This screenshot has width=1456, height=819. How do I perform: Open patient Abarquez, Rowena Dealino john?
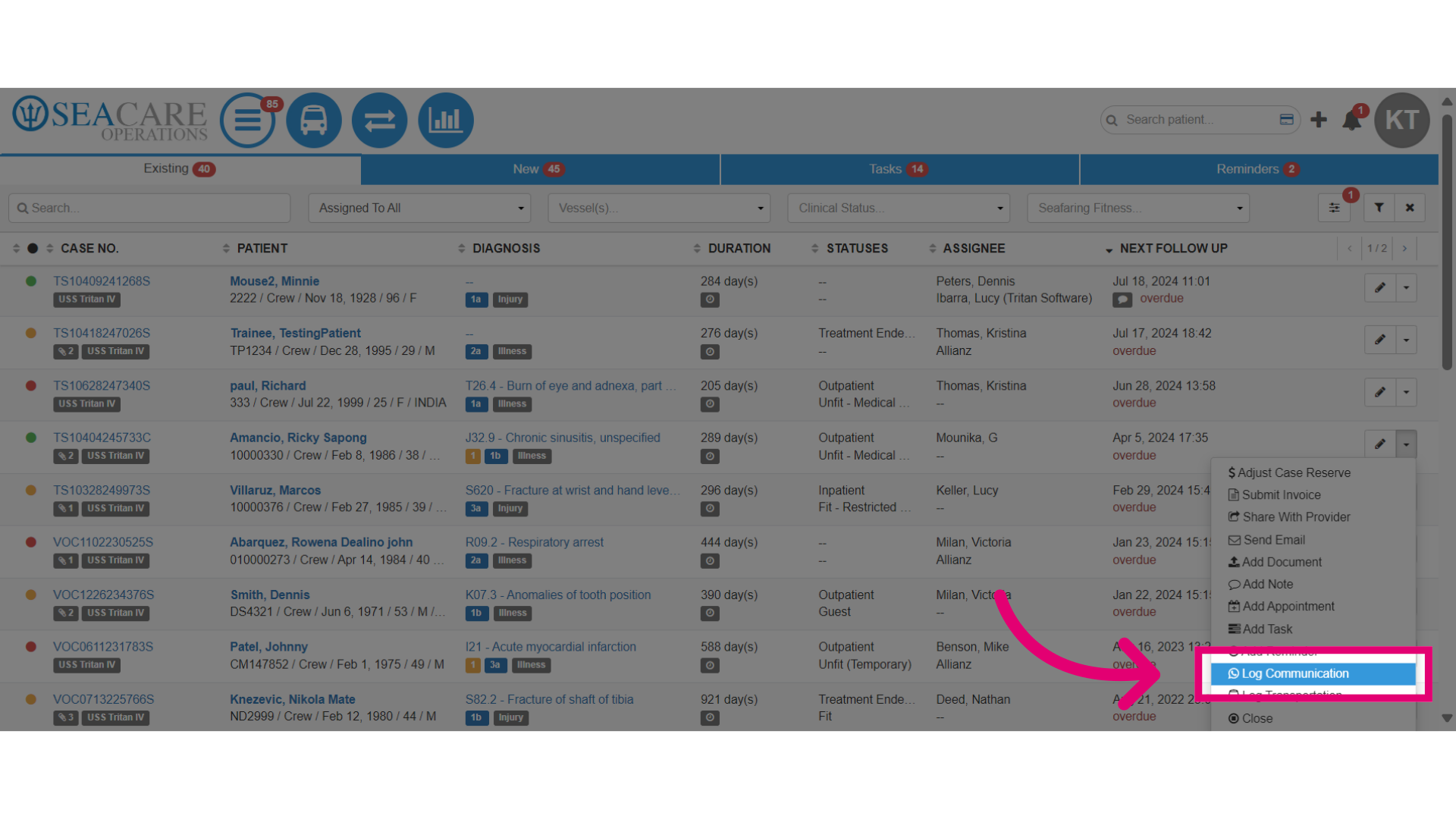[322, 542]
